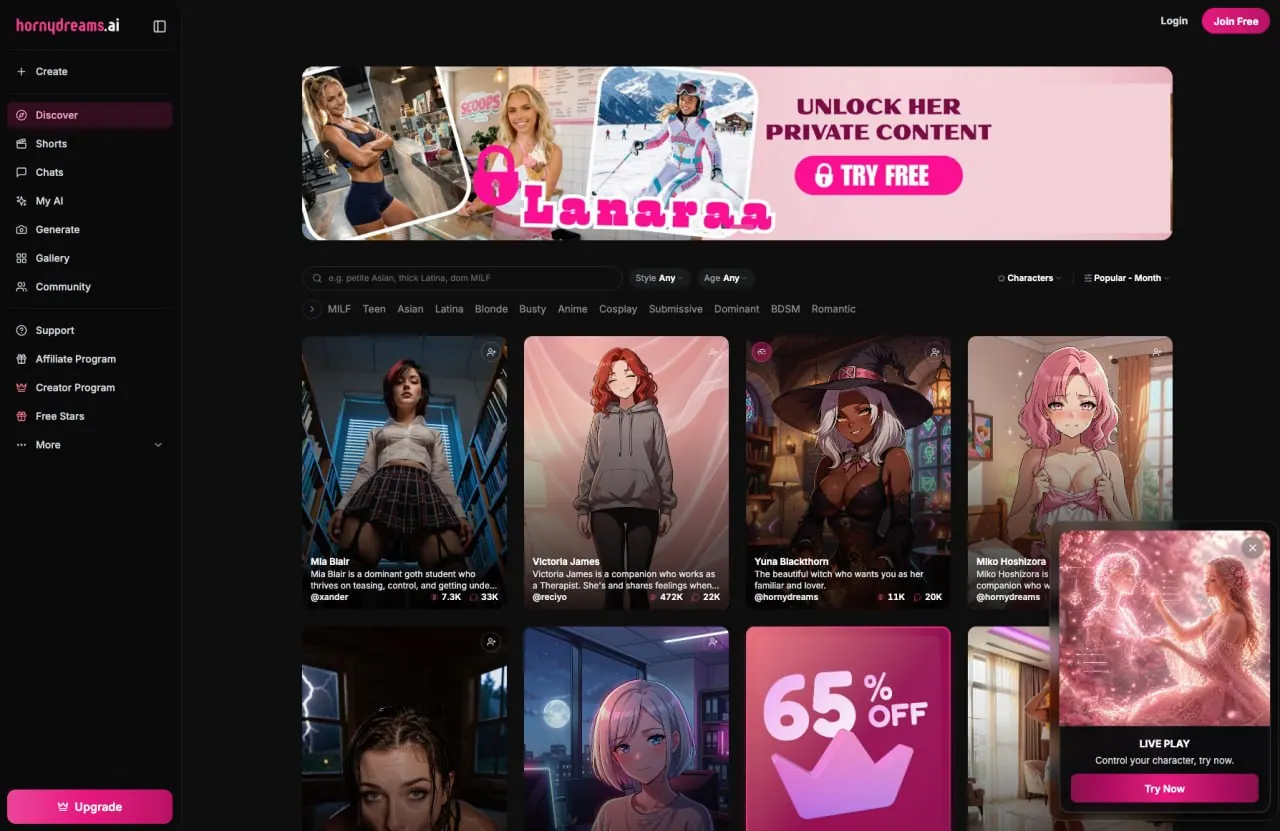Open the Popular - Month sort dropdown
This screenshot has height=831, width=1280.
[x=1127, y=278]
